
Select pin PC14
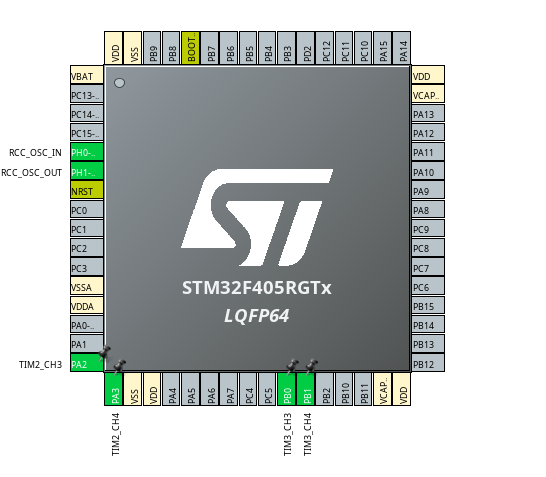tap(87, 114)
